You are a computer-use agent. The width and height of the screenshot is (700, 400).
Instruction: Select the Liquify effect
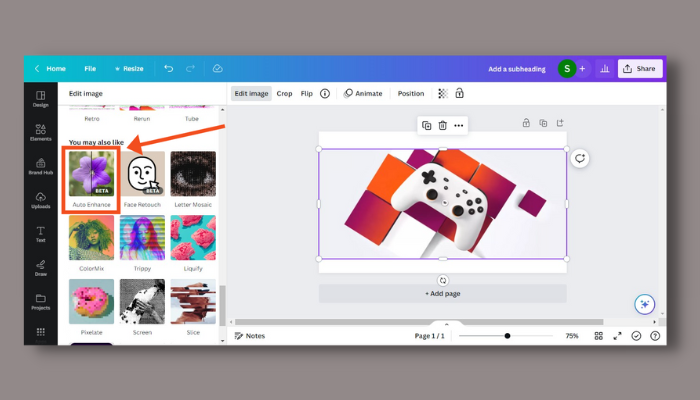(193, 238)
